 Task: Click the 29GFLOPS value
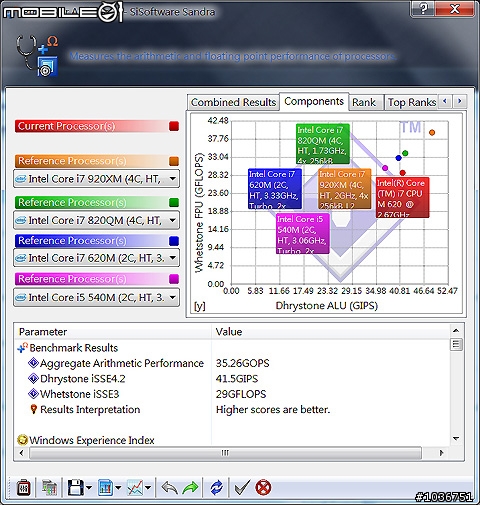[241, 394]
